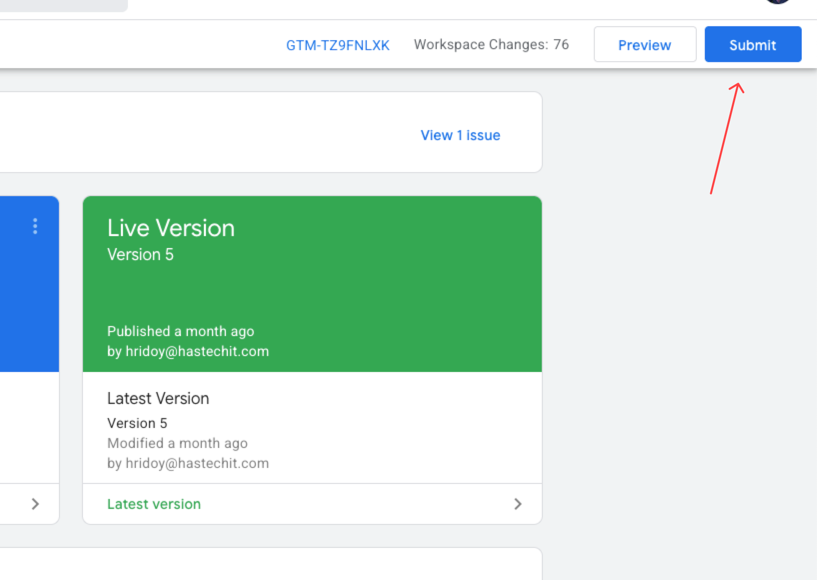817x580 pixels.
Task: Expand the Latest version details with its chevron
Action: [517, 504]
